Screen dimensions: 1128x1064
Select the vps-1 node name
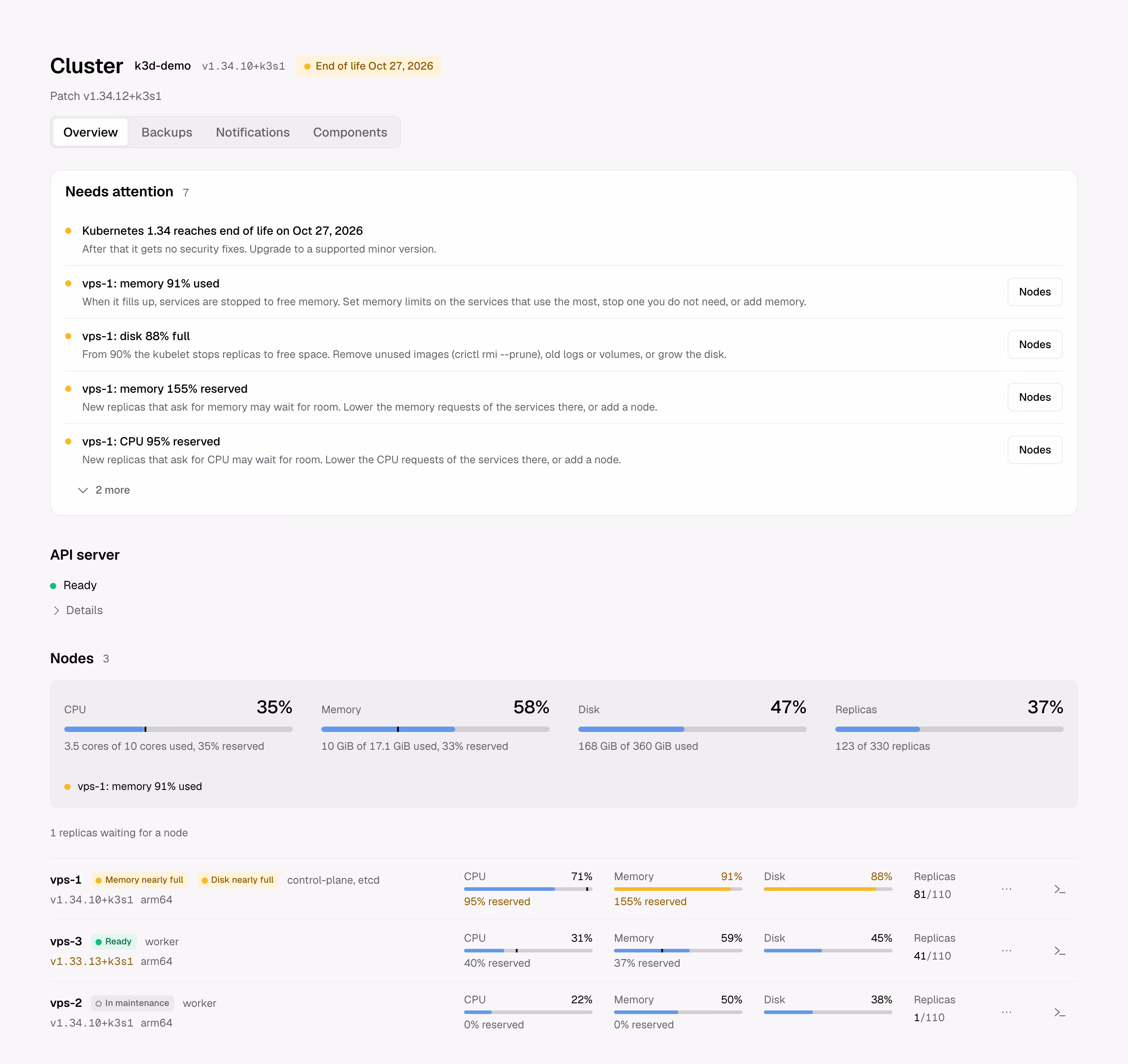[66, 880]
